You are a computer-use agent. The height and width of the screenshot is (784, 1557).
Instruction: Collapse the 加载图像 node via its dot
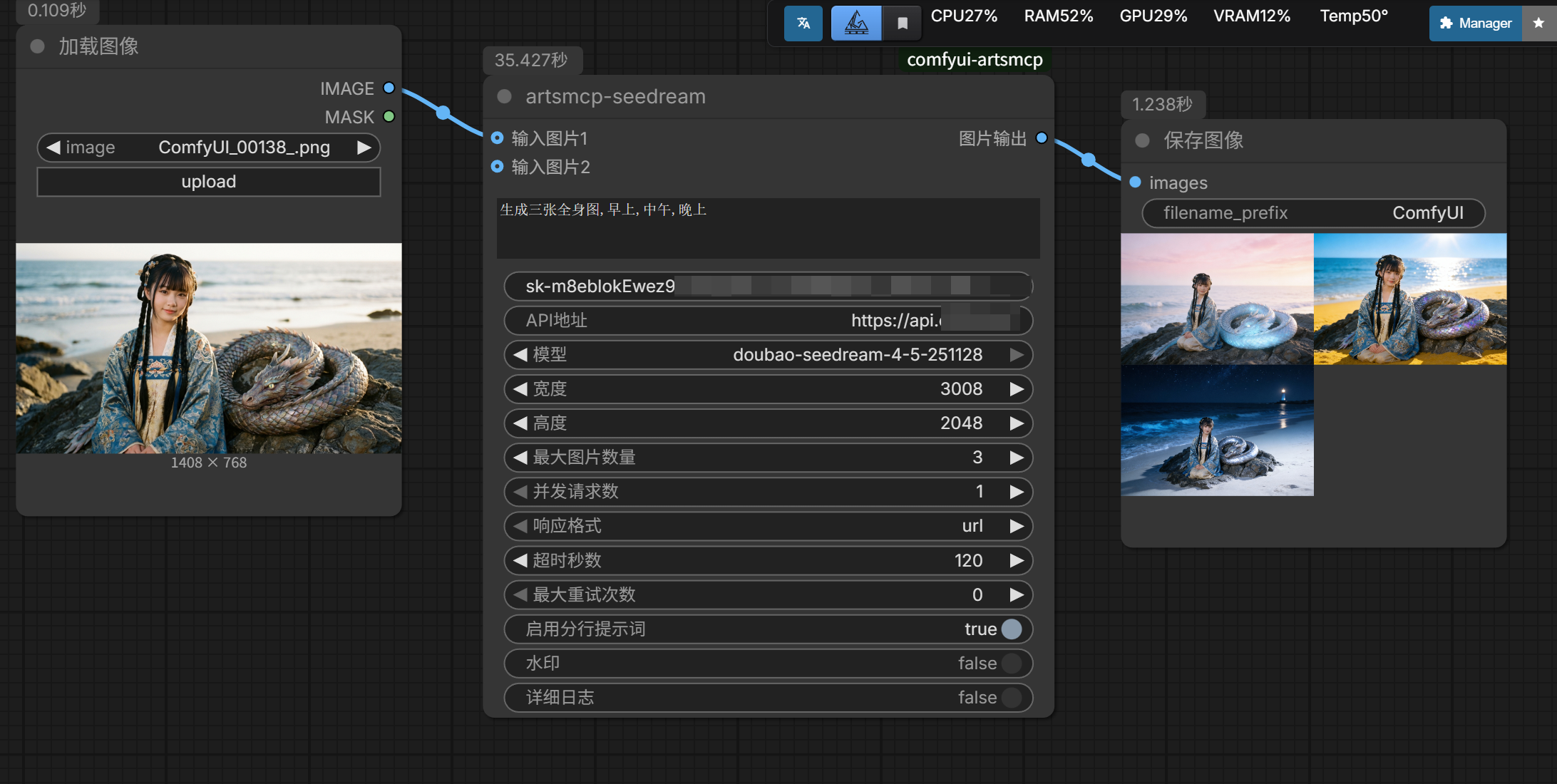tap(38, 46)
